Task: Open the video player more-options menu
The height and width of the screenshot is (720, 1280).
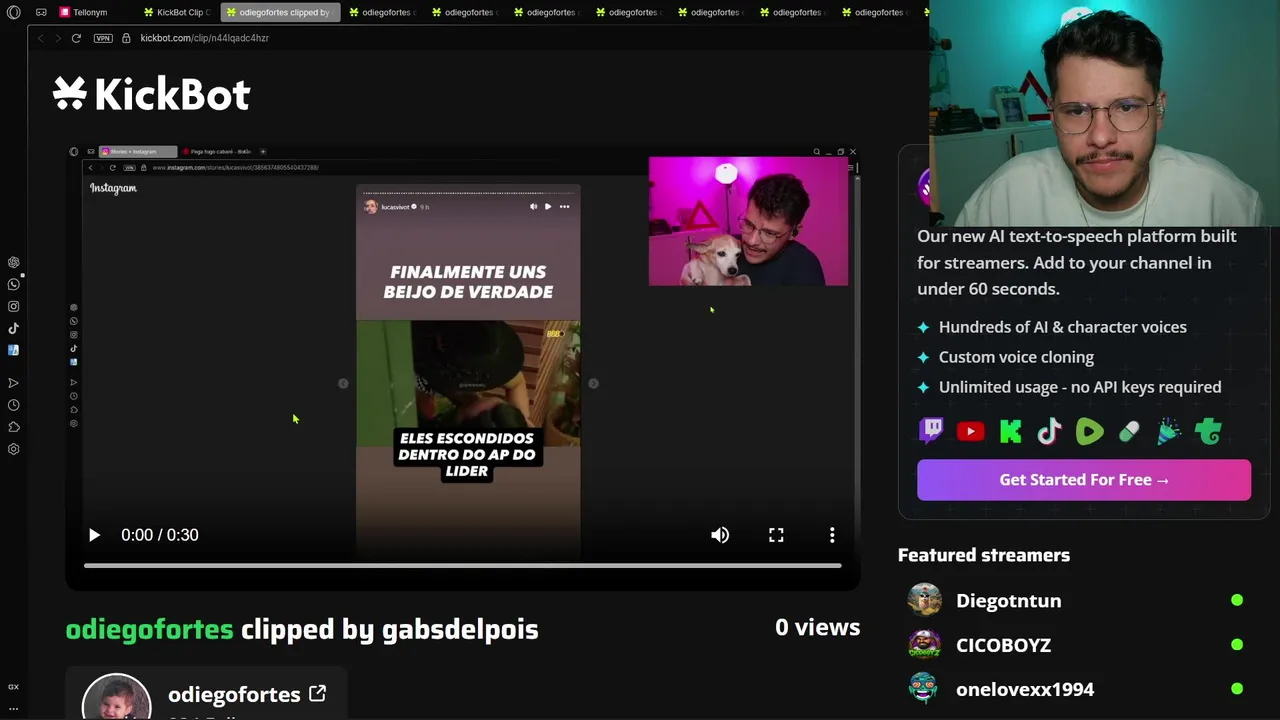Action: pos(832,535)
